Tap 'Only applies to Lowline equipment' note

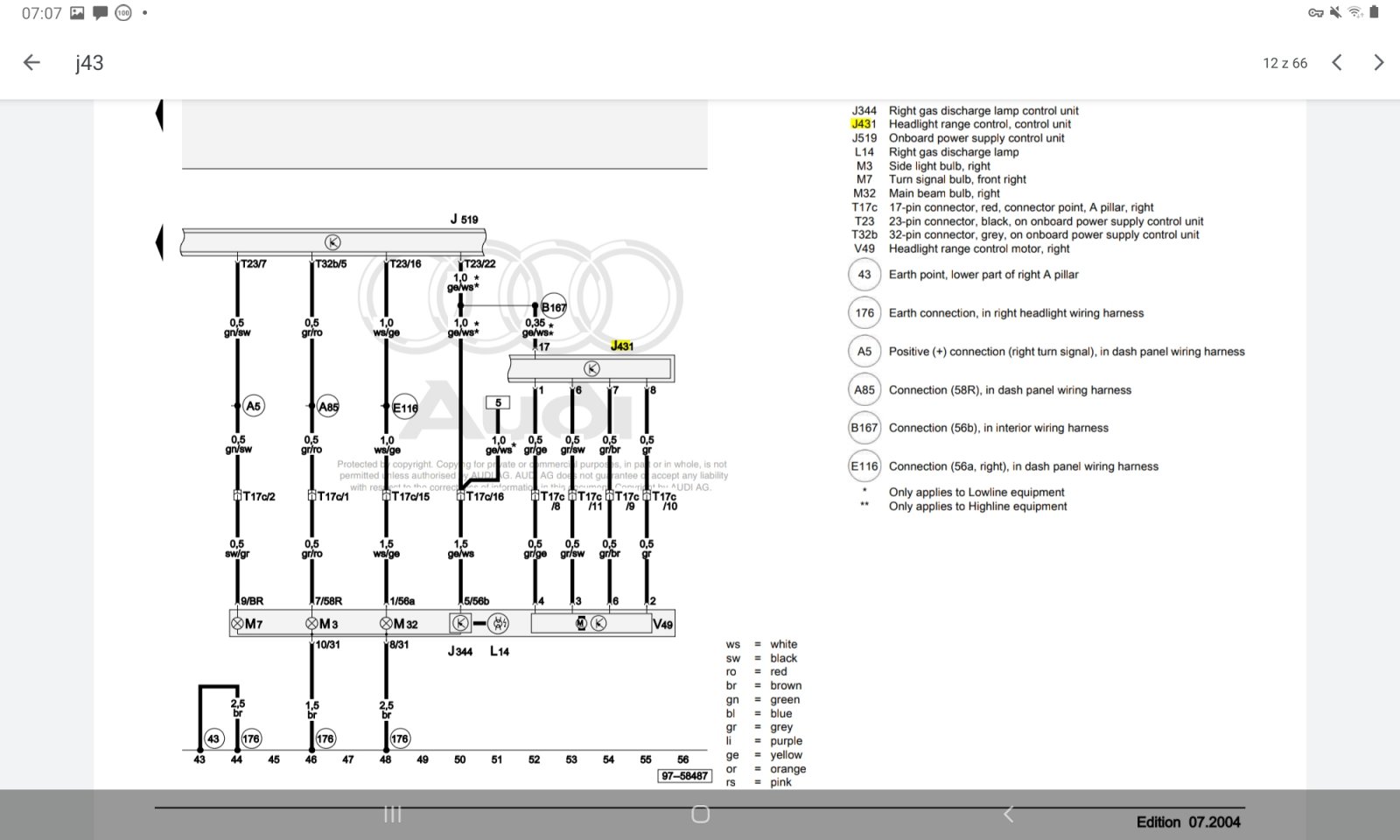tap(976, 493)
